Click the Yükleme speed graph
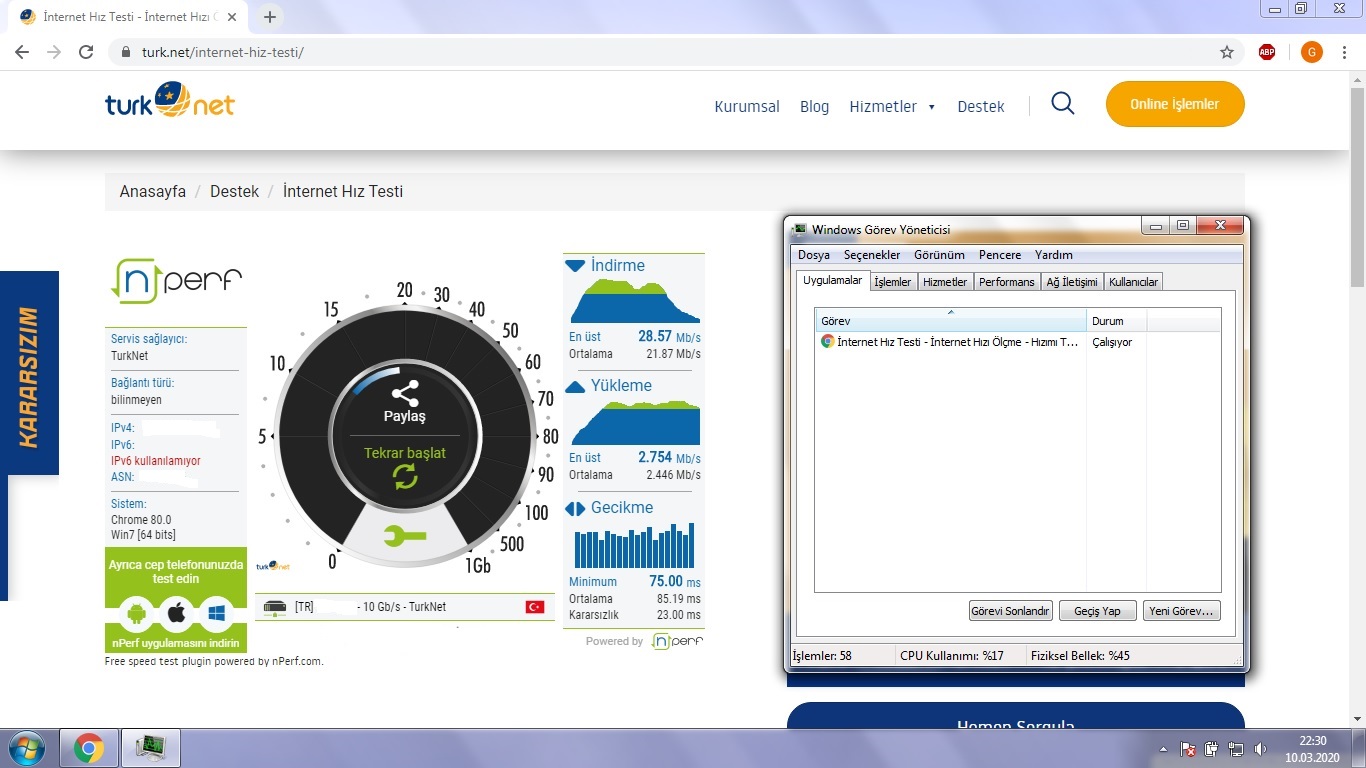This screenshot has height=768, width=1366. (636, 423)
